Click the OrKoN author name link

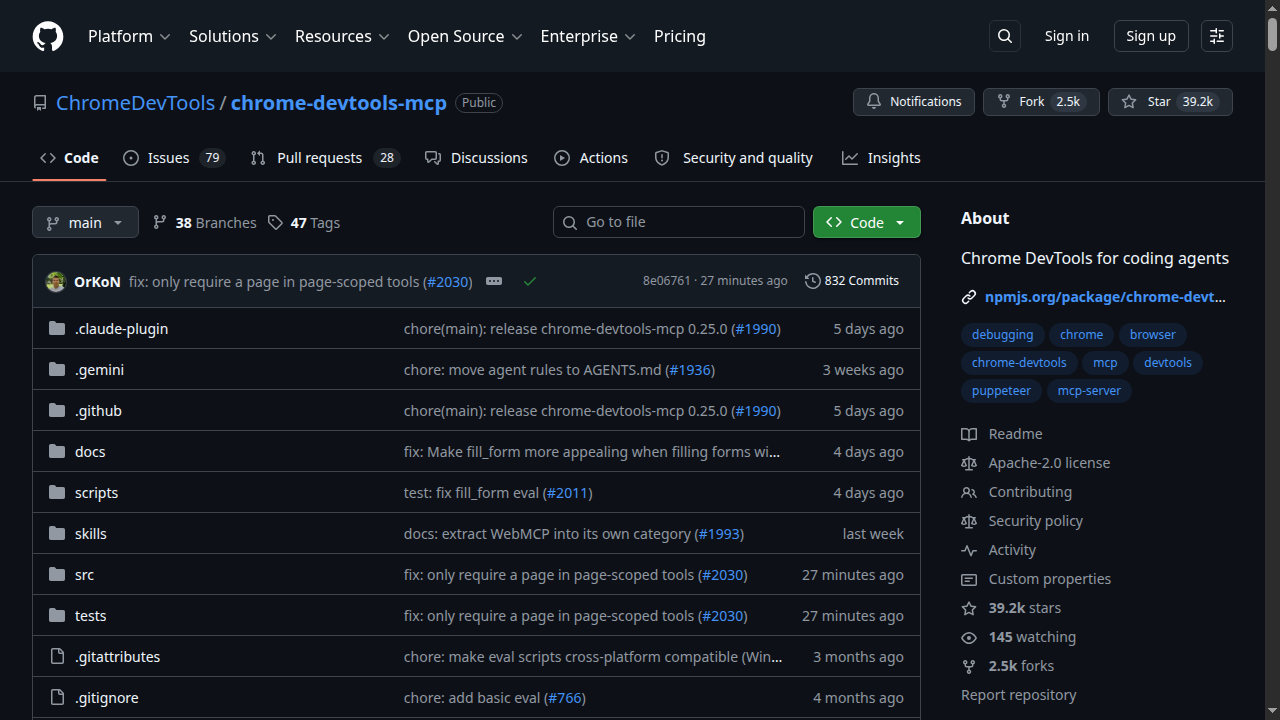click(x=97, y=282)
